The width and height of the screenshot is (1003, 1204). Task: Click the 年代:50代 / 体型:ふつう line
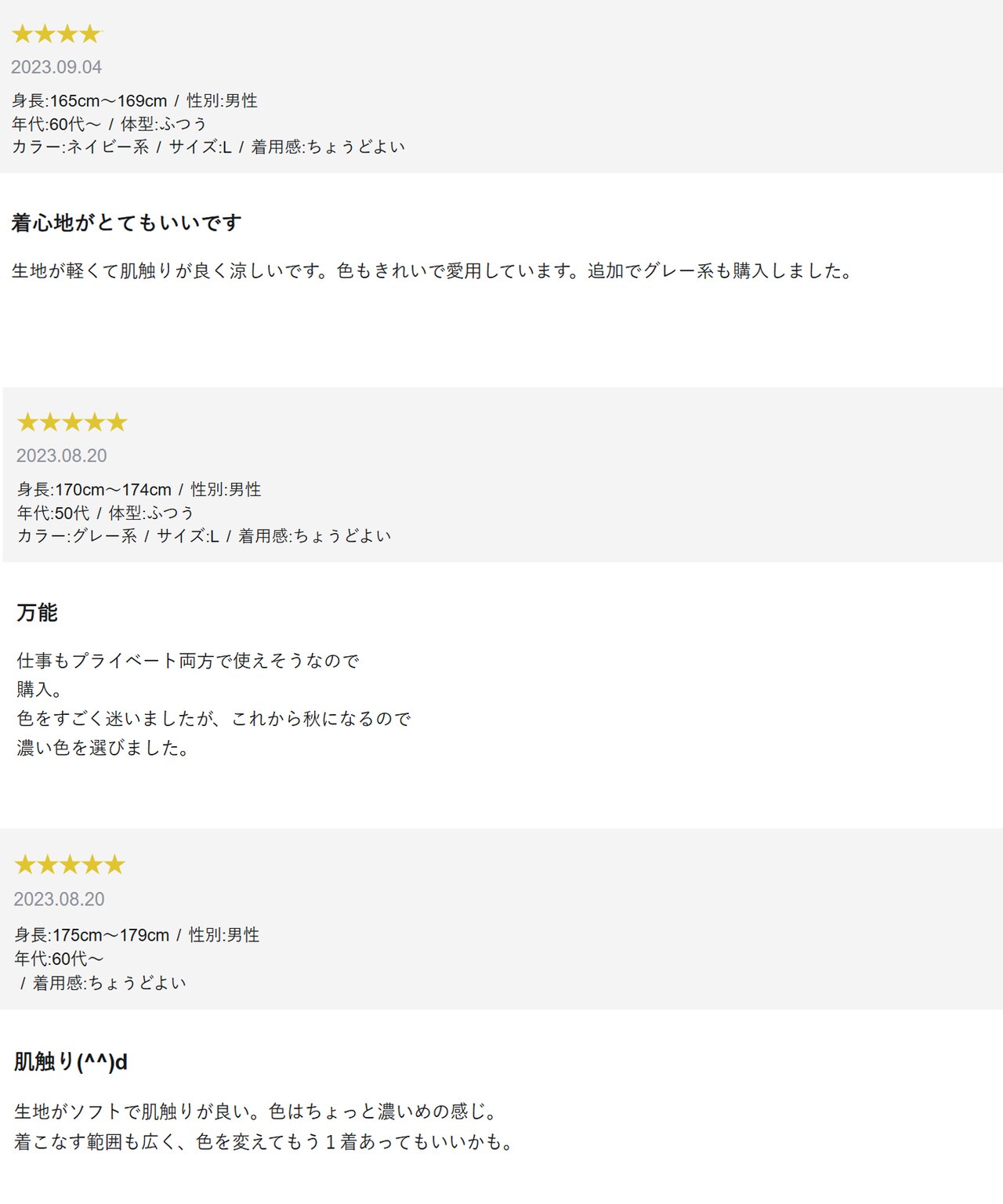(x=106, y=513)
